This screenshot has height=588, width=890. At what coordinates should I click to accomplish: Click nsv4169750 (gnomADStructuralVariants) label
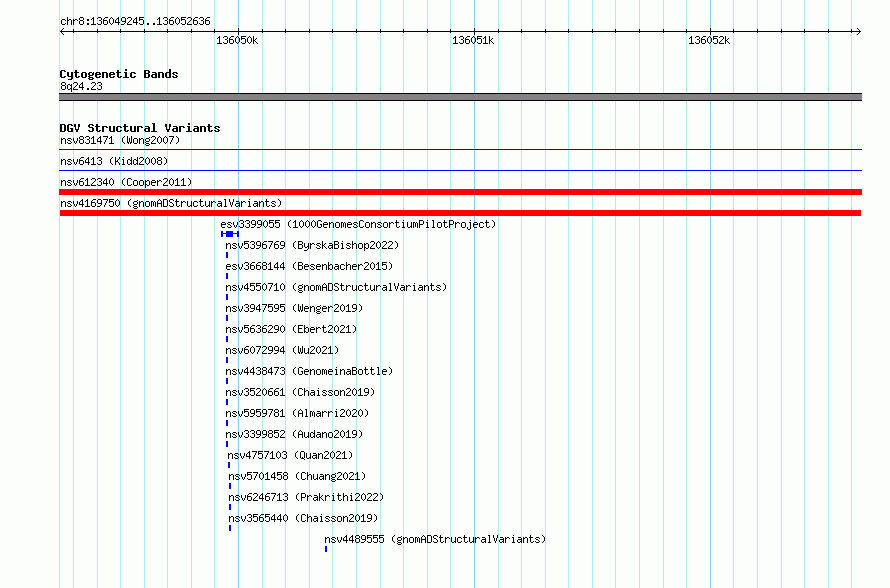pos(171,203)
